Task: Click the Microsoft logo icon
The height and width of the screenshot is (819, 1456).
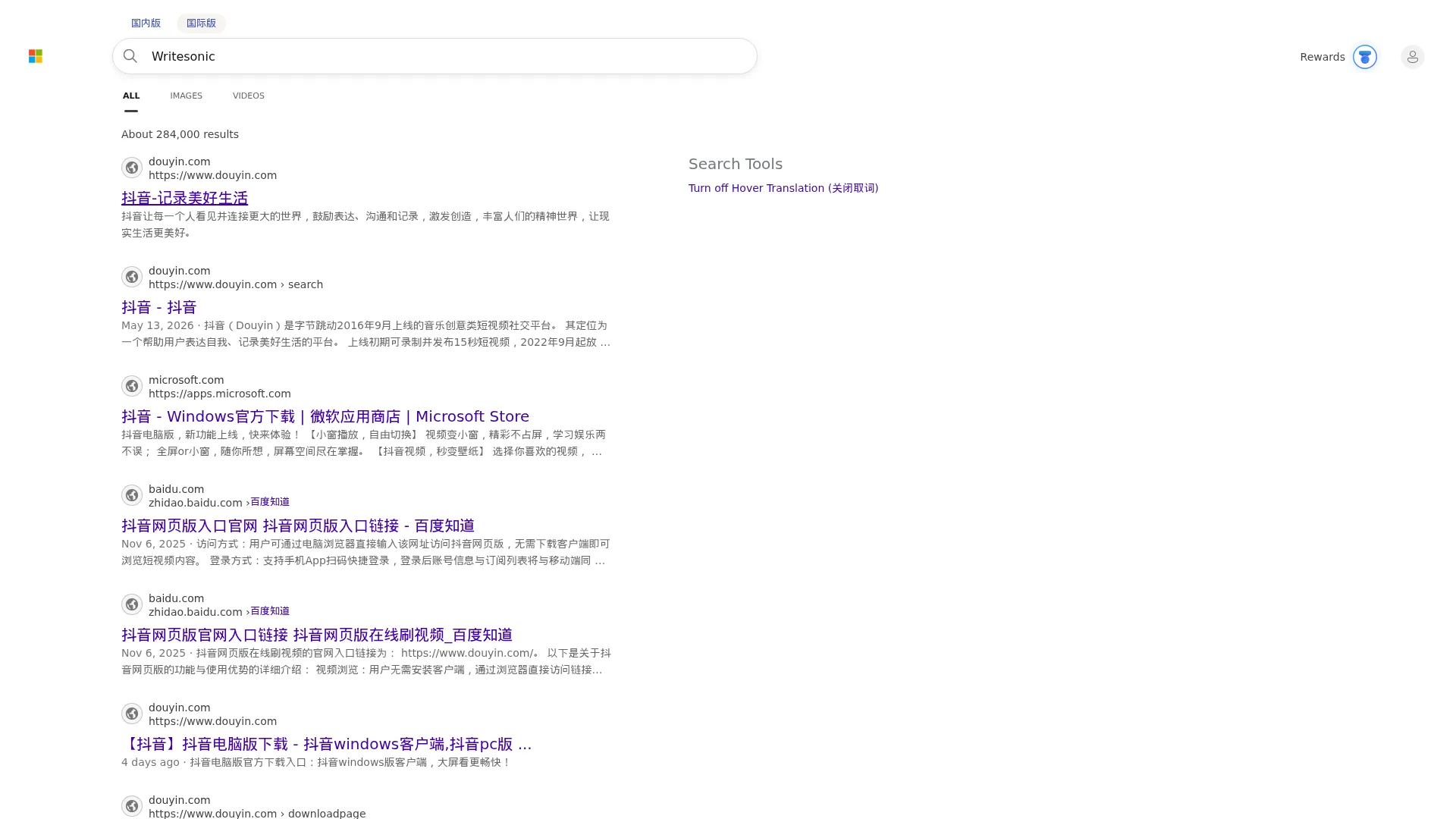Action: click(x=36, y=56)
